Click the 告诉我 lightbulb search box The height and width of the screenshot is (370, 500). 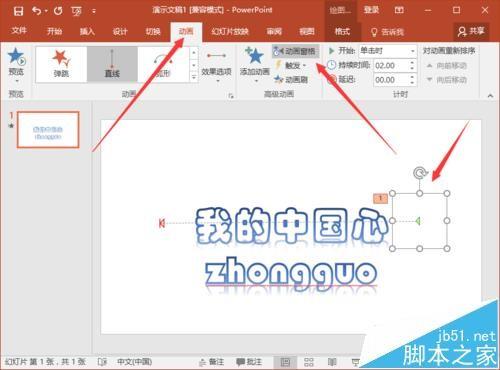click(387, 32)
